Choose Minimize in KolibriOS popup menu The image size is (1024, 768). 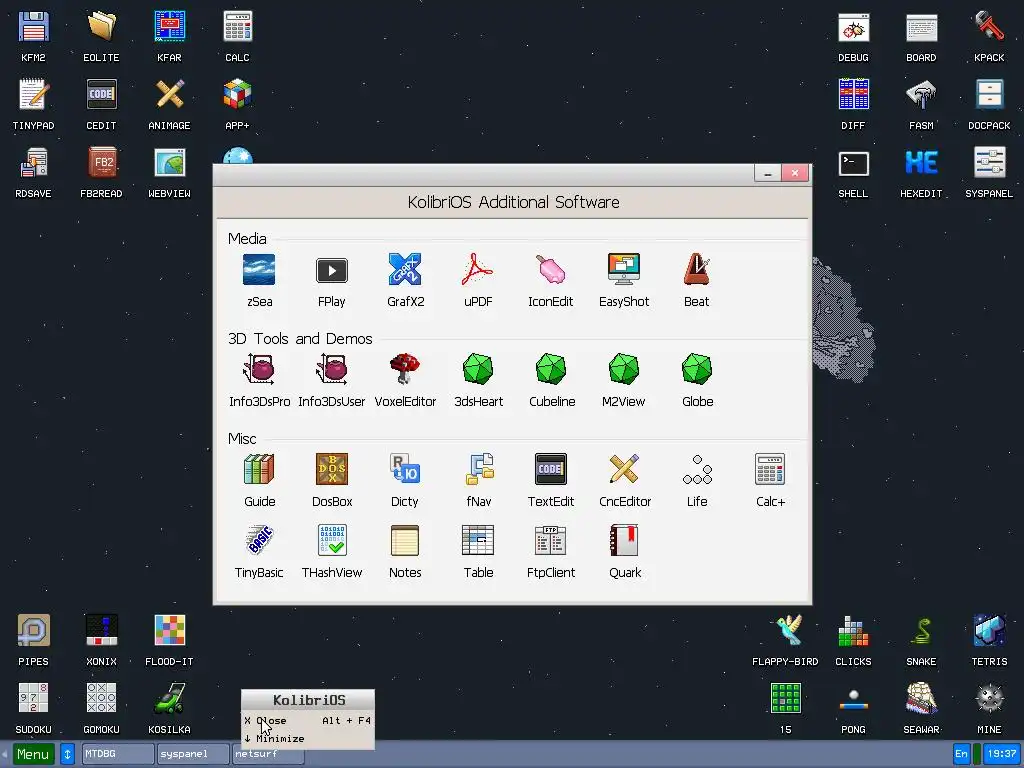tap(308, 739)
